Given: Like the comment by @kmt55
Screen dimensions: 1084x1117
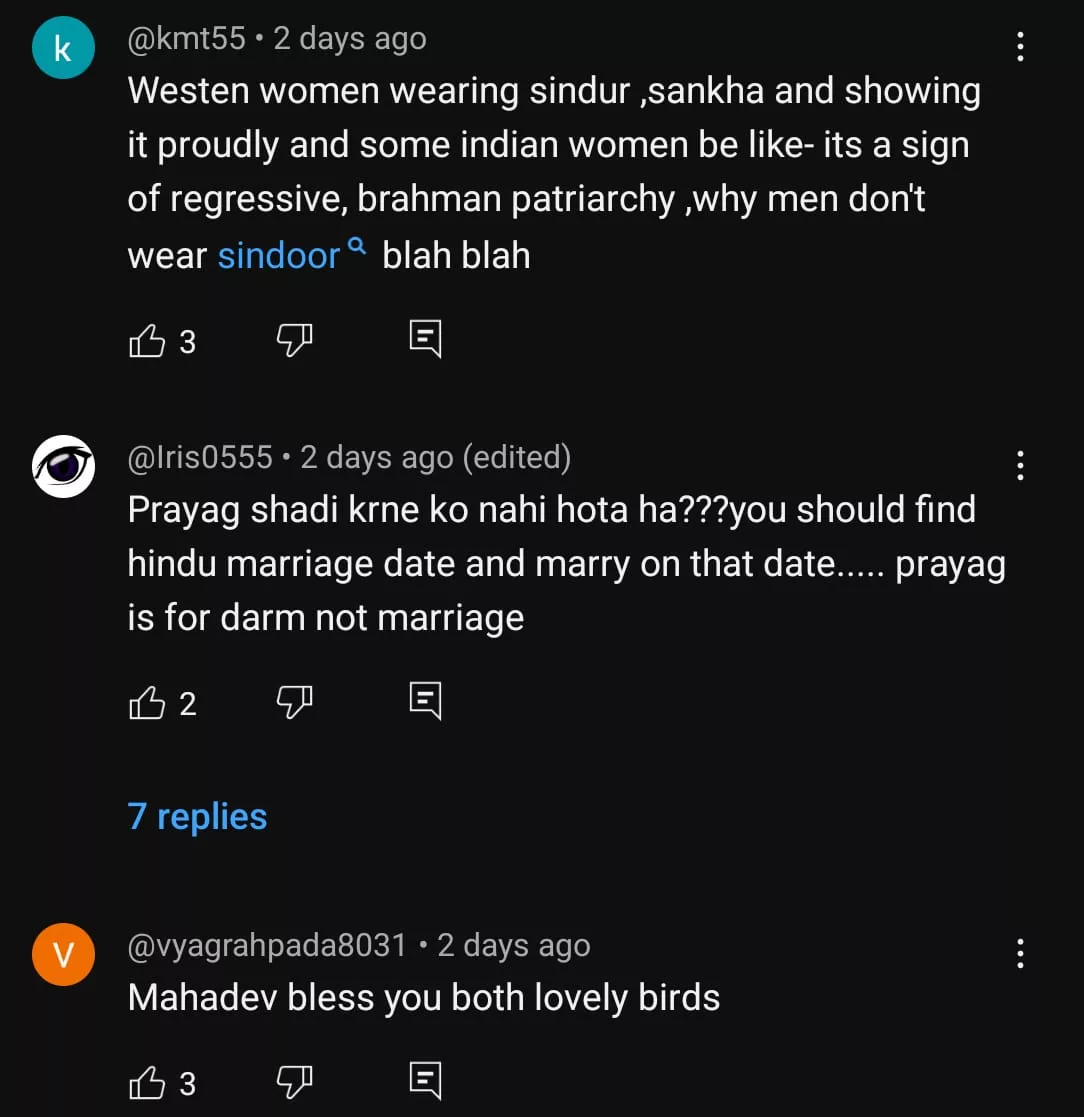Looking at the screenshot, I should tap(147, 342).
